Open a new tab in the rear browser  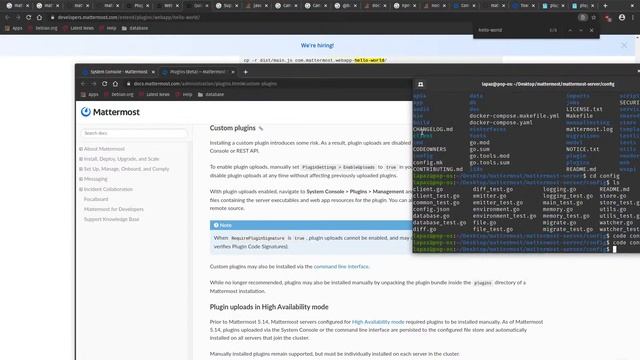[x=605, y=6]
